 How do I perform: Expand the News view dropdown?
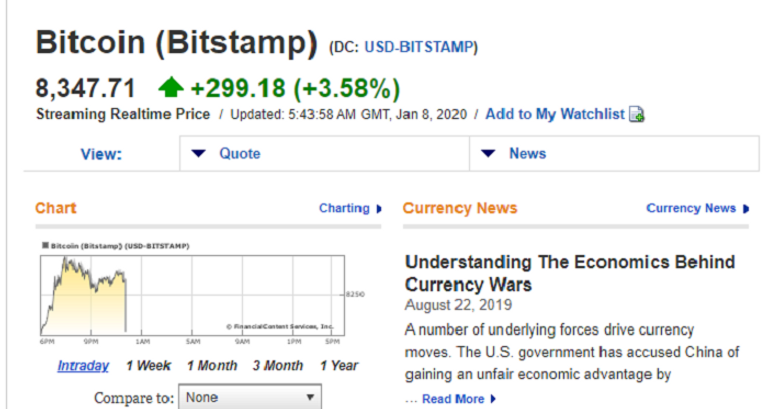[488, 154]
